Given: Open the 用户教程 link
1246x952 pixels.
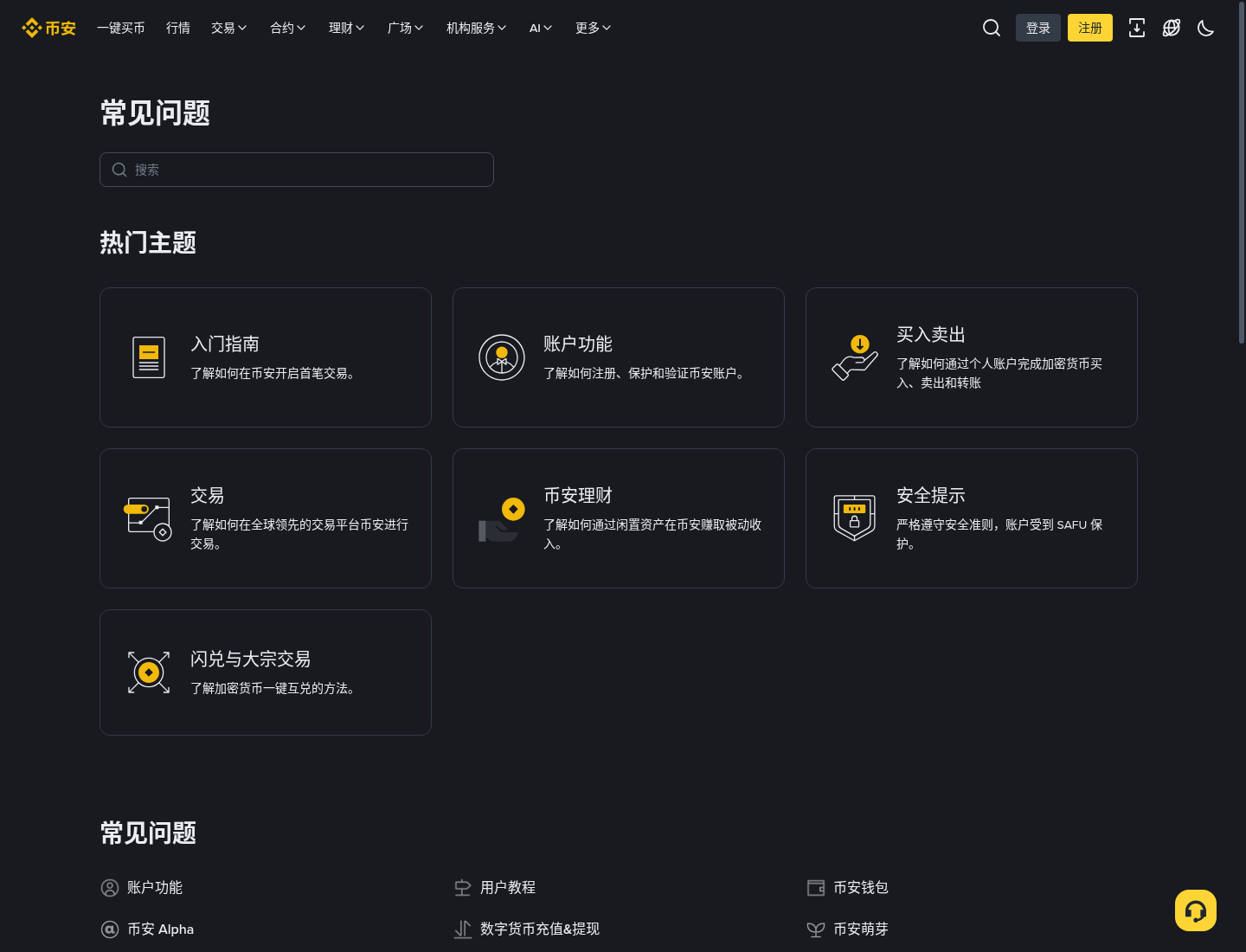Looking at the screenshot, I should click(x=508, y=888).
